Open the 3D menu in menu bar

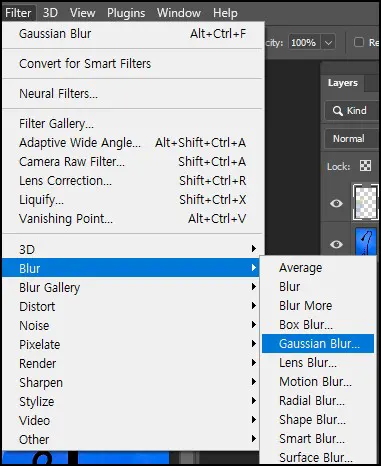pos(50,13)
